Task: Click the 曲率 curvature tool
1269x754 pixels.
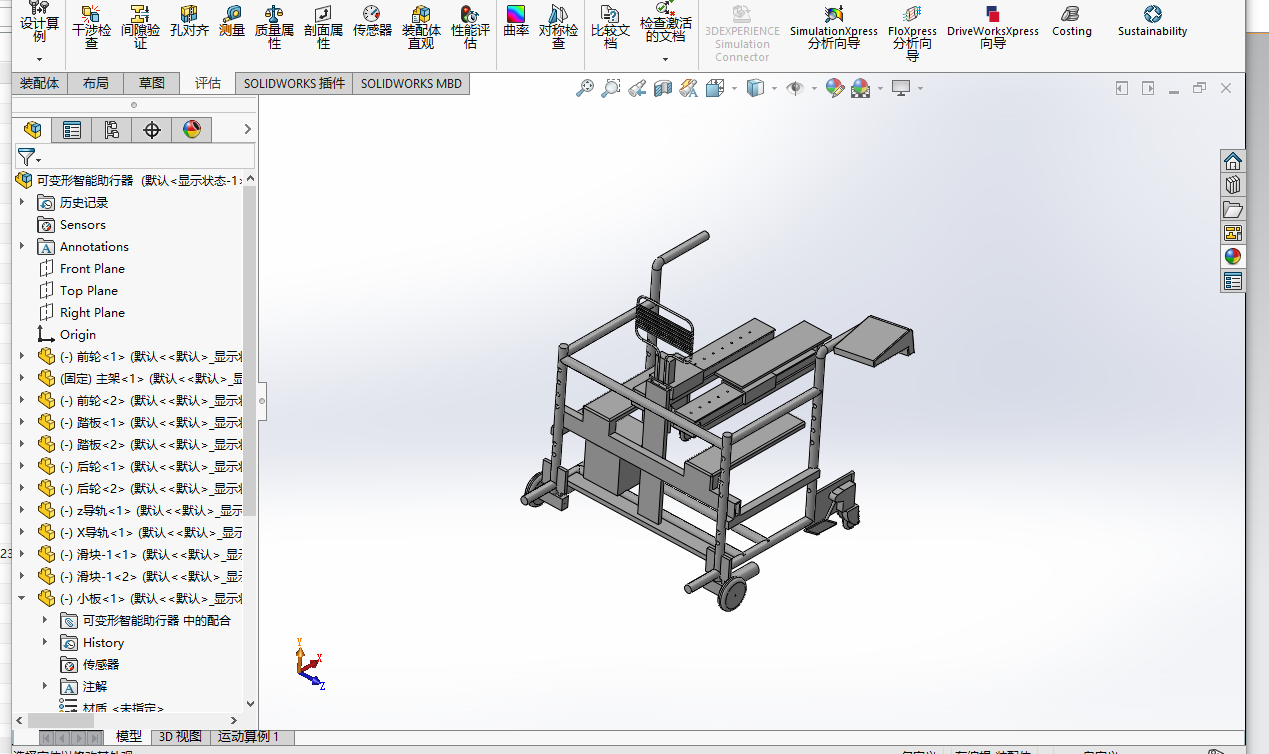Action: pyautogui.click(x=516, y=22)
